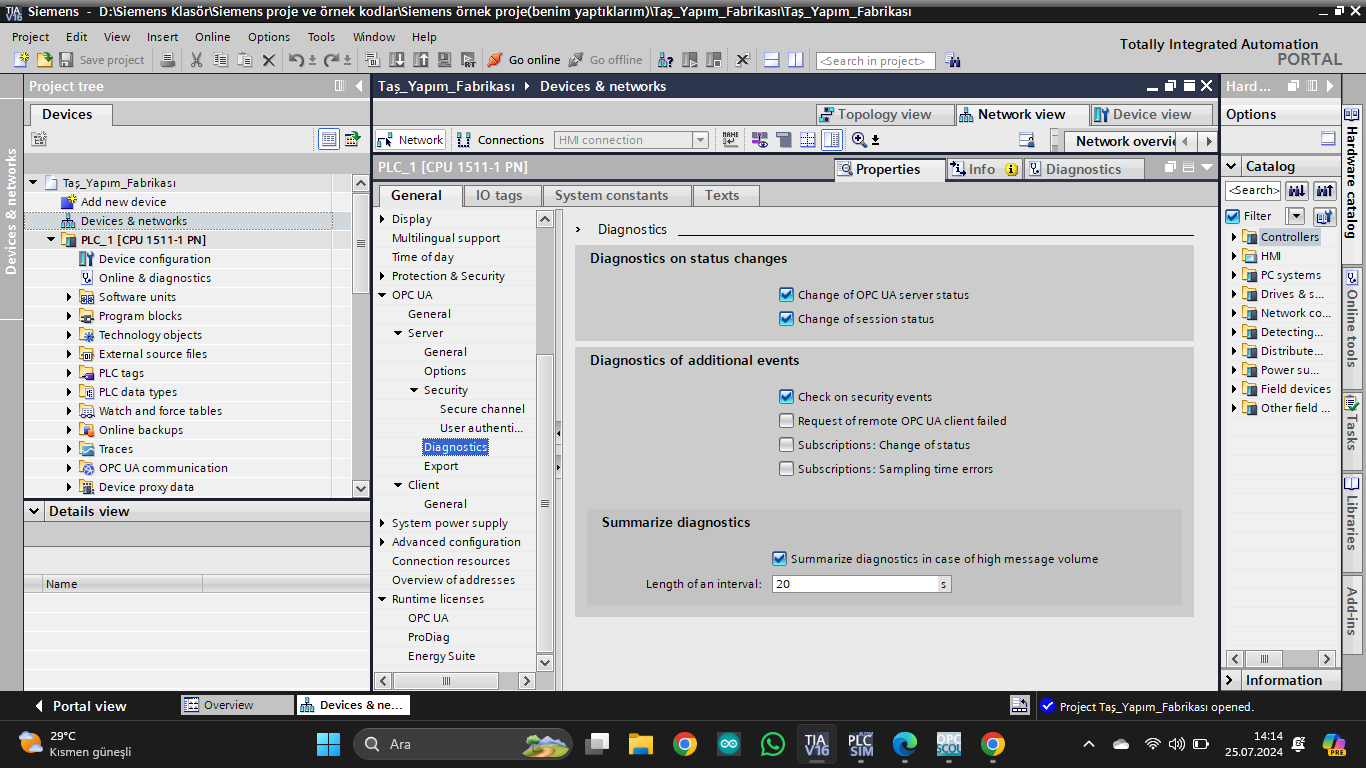Click the Paste toolbar icon

(244, 60)
